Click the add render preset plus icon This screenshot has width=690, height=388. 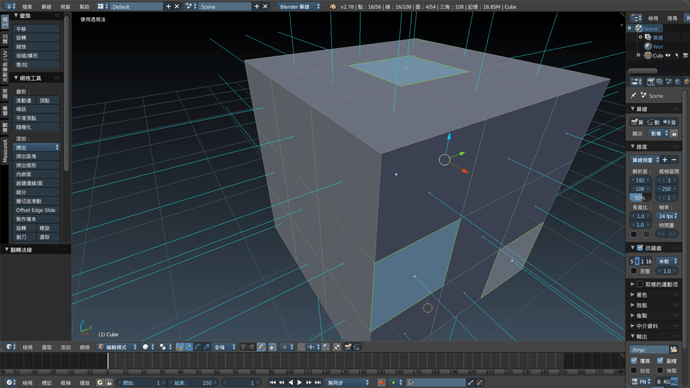point(665,160)
